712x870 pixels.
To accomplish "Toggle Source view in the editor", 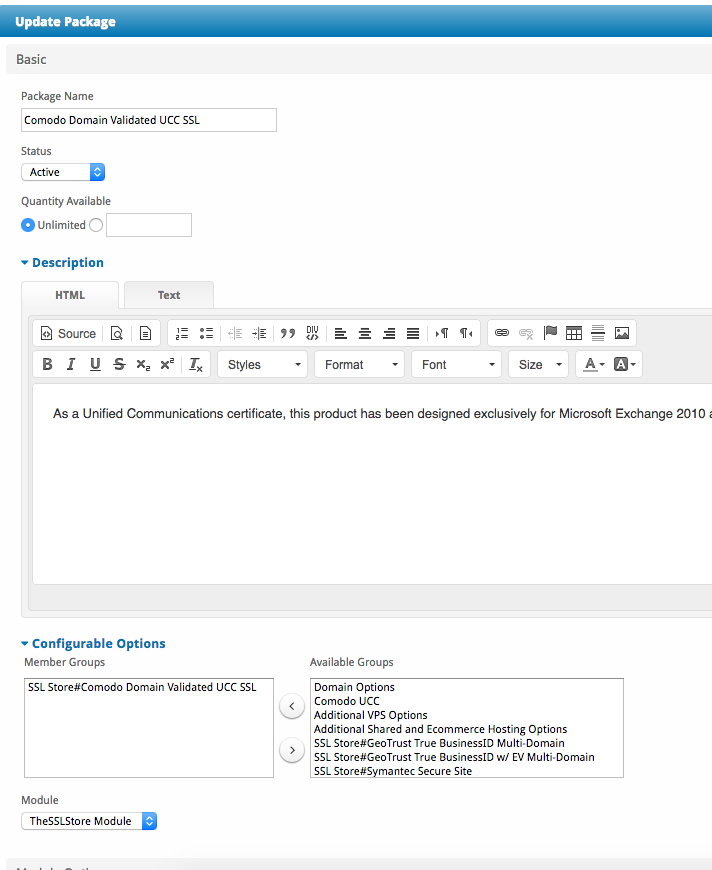I will [x=68, y=333].
